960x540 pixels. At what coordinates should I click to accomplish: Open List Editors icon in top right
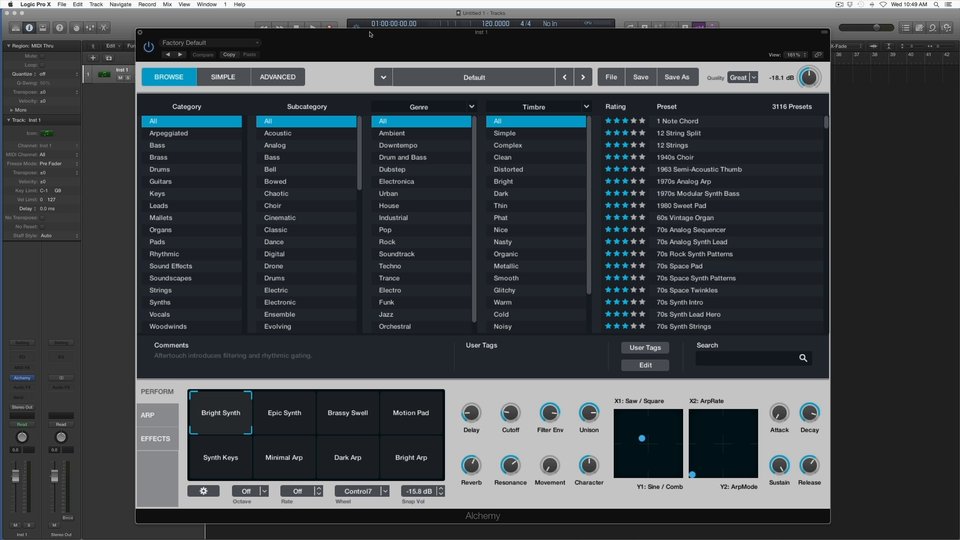coord(906,28)
